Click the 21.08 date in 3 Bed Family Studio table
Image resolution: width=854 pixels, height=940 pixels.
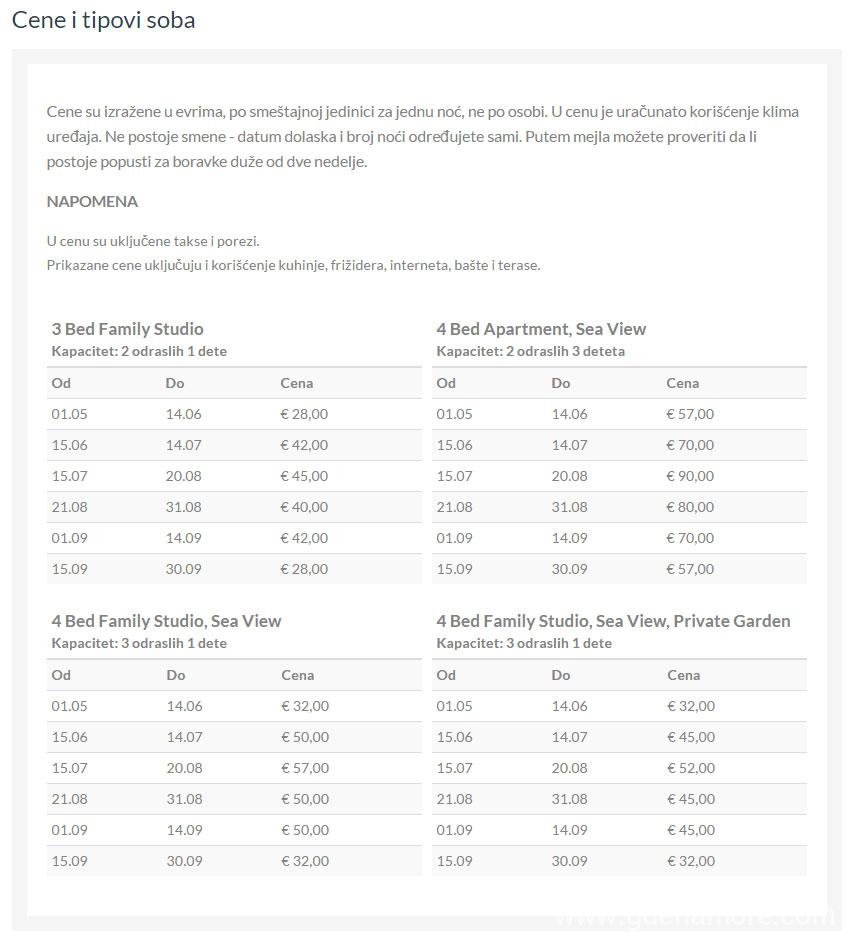[x=69, y=507]
